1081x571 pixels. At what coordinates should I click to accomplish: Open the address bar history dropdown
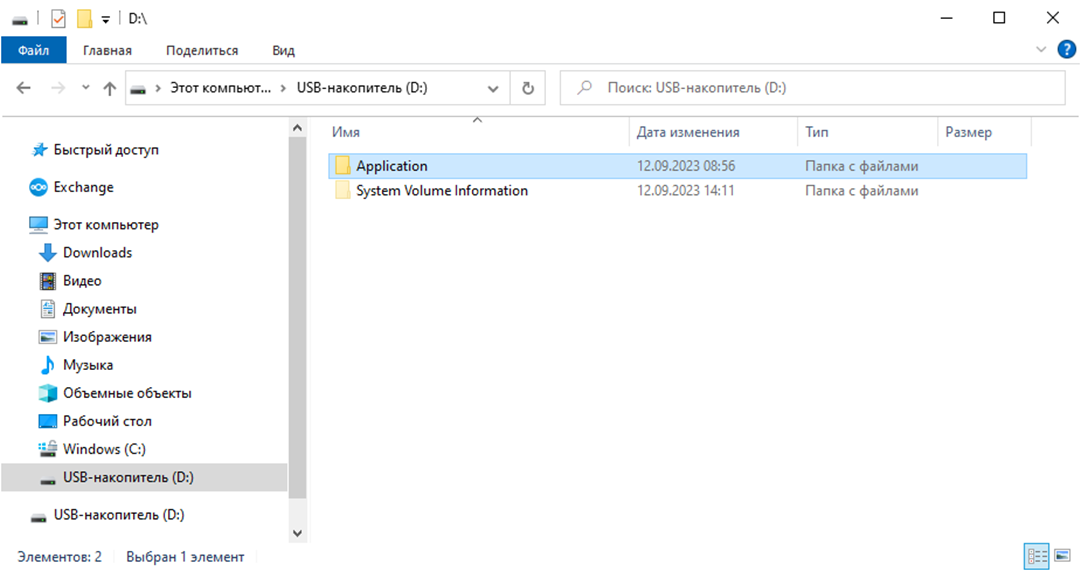click(493, 88)
